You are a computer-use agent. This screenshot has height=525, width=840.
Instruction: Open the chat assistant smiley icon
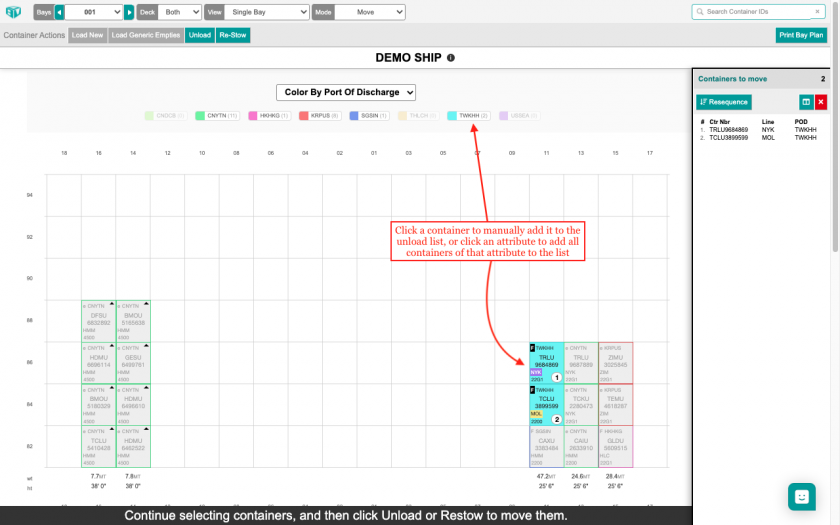[802, 496]
